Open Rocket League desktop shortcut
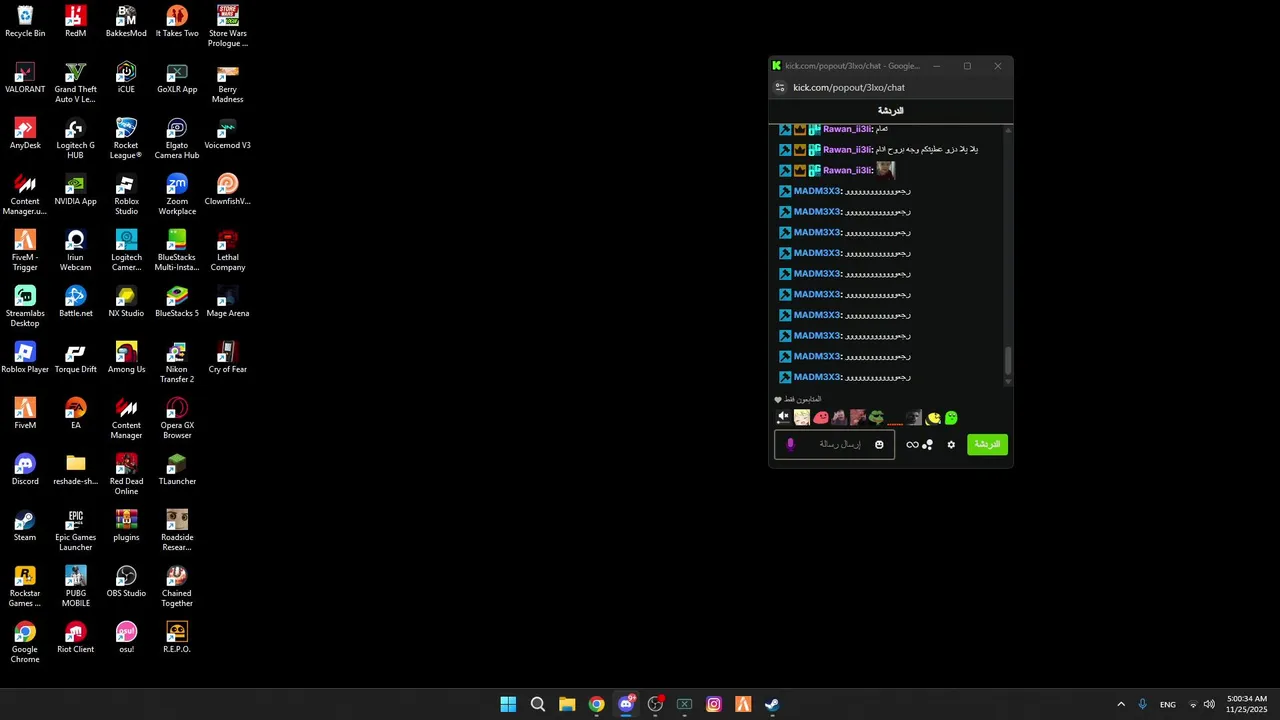This screenshot has height=720, width=1280. click(126, 139)
